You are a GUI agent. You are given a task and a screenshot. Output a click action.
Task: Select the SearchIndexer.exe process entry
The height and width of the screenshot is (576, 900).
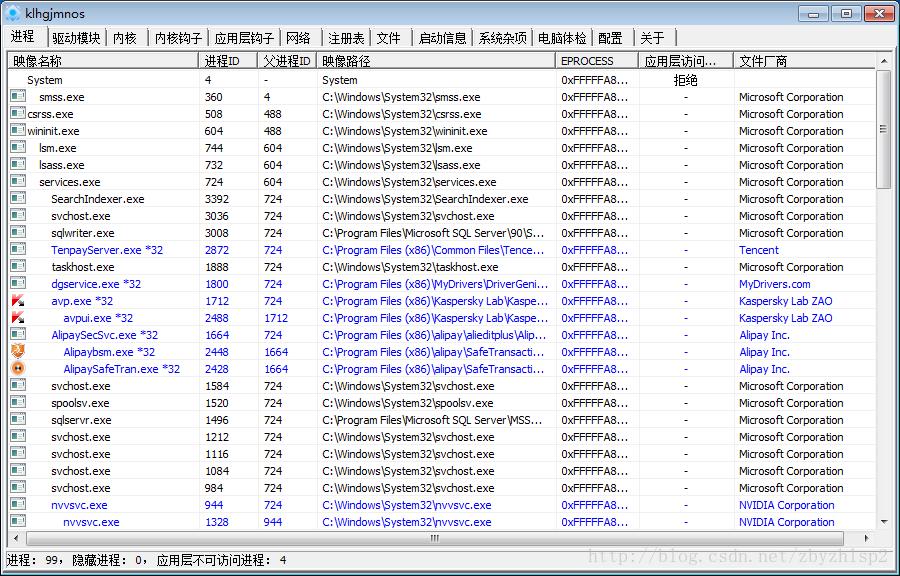pyautogui.click(x=97, y=199)
